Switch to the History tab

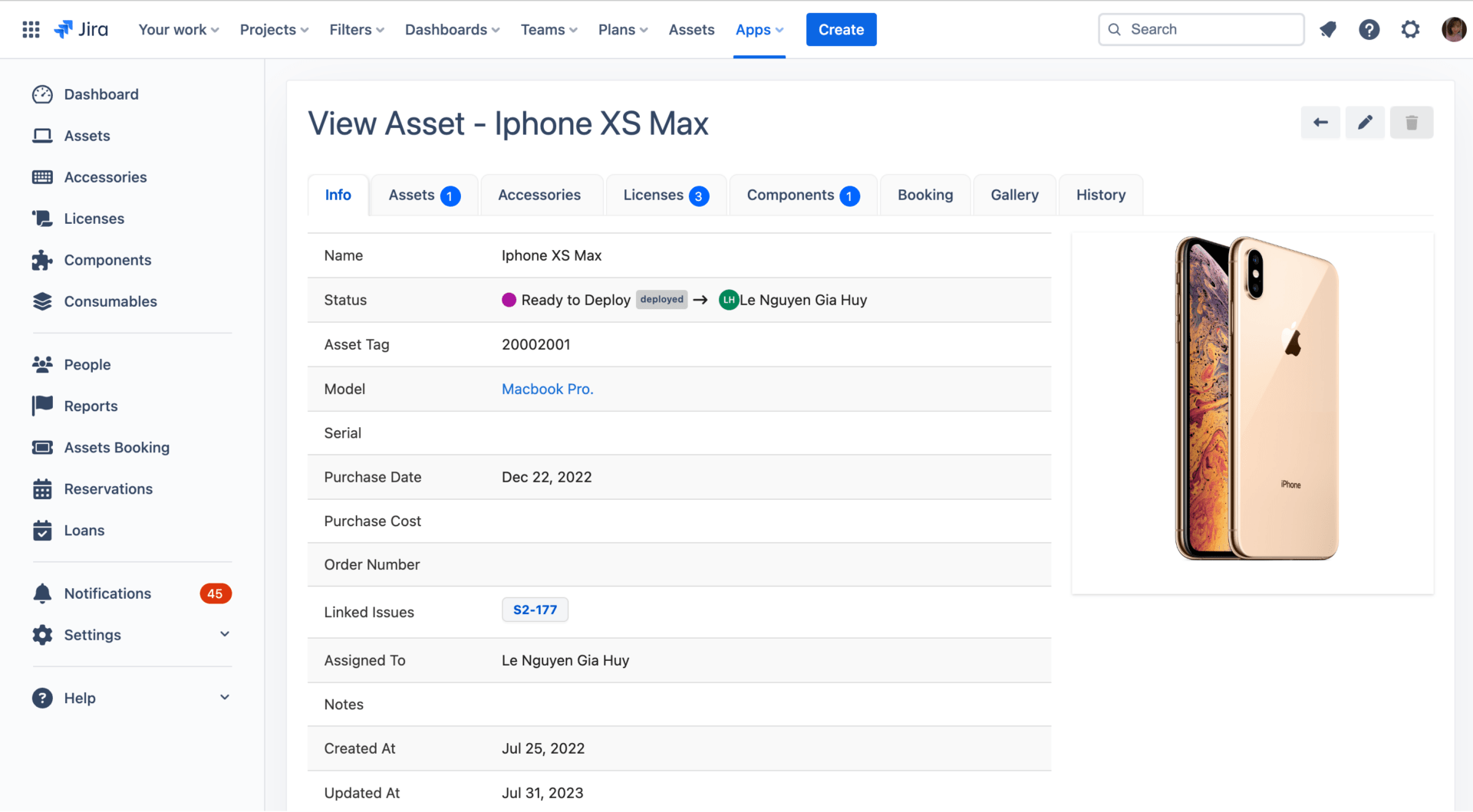pyautogui.click(x=1101, y=195)
